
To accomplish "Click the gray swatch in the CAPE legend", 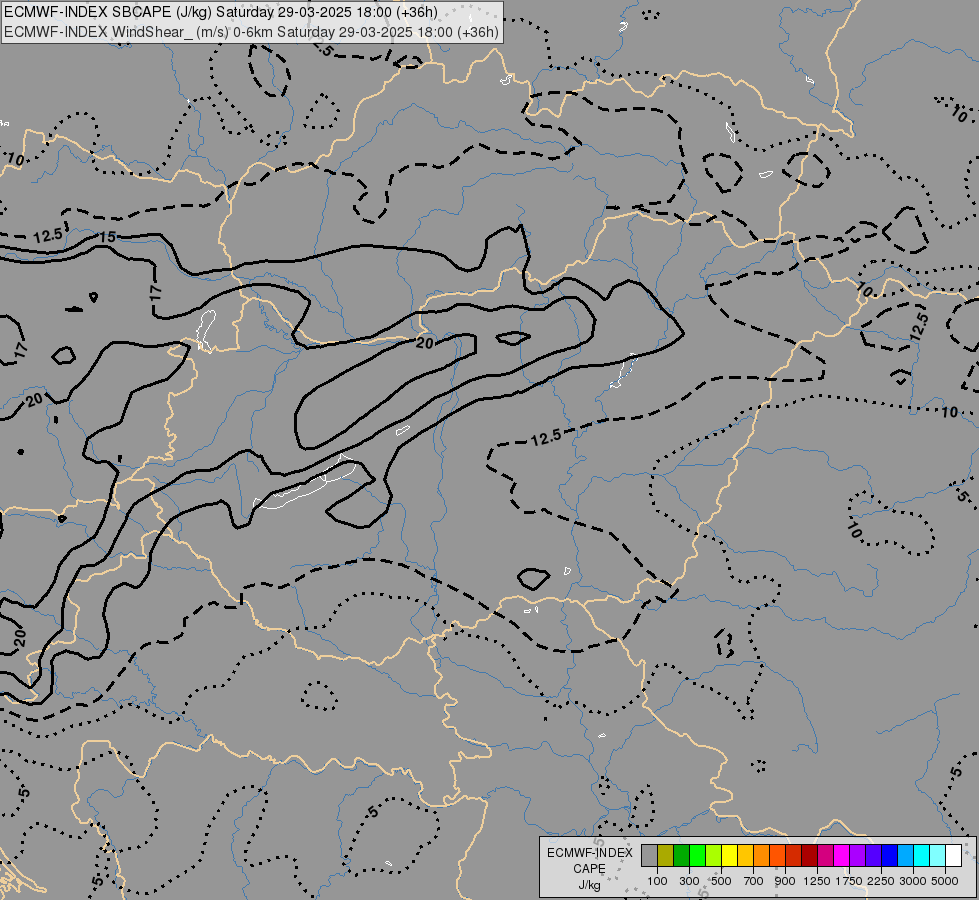I will click(x=649, y=855).
